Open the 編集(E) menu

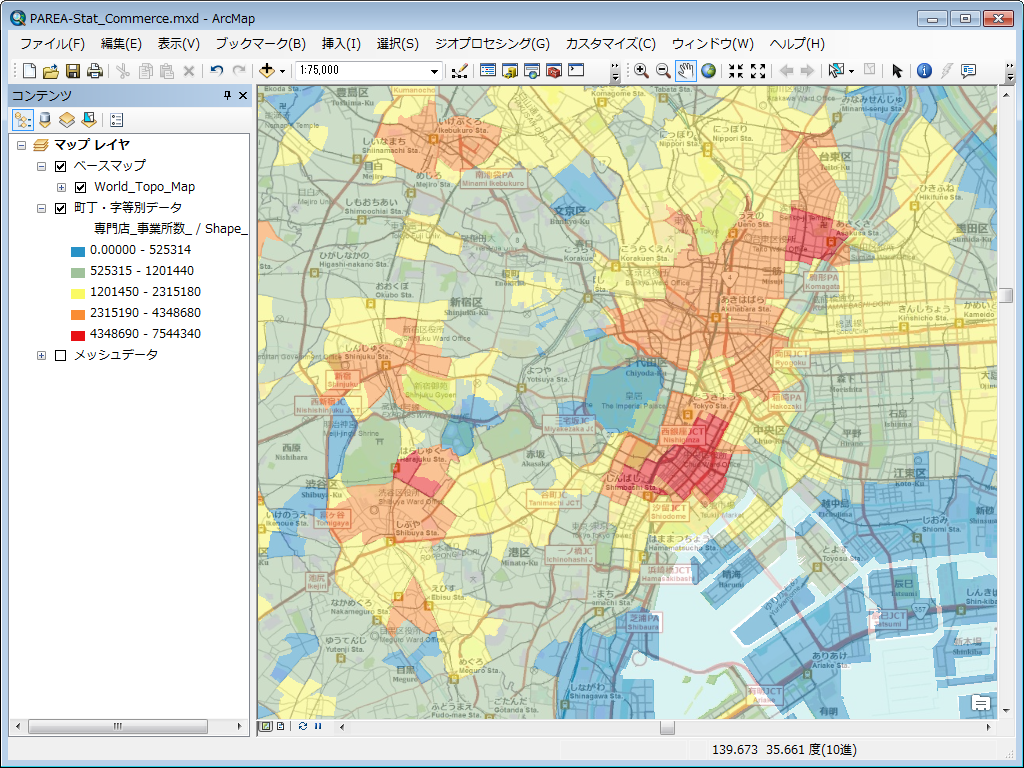pyautogui.click(x=121, y=44)
